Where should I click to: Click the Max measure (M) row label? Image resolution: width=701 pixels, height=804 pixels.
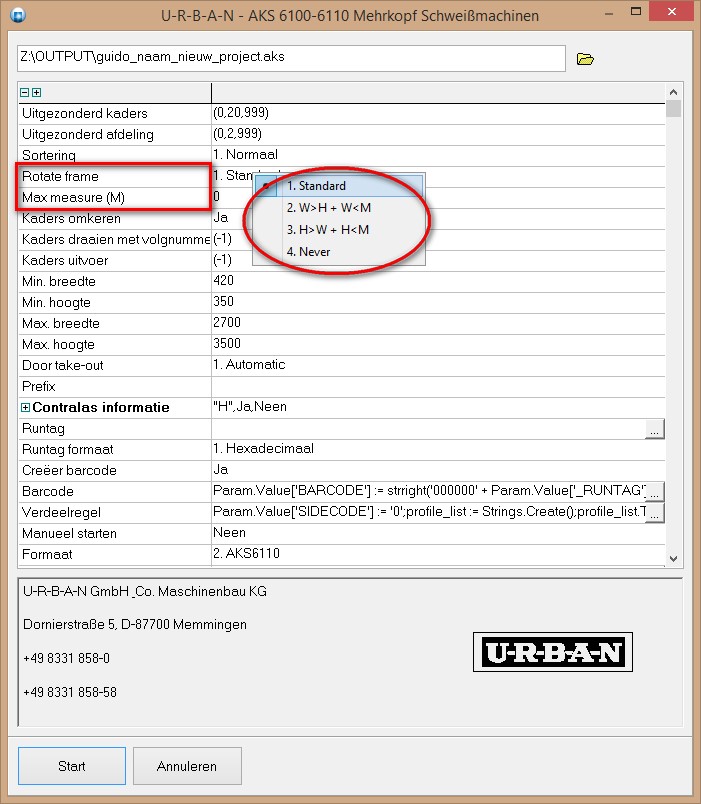[73, 197]
